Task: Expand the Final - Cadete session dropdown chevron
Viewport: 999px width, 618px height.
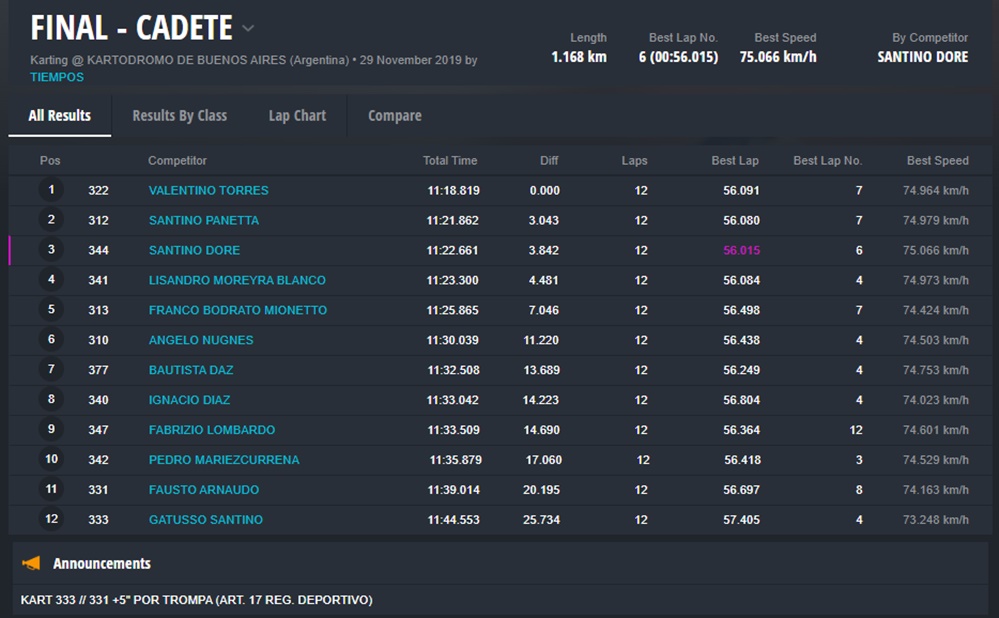Action: 249,28
